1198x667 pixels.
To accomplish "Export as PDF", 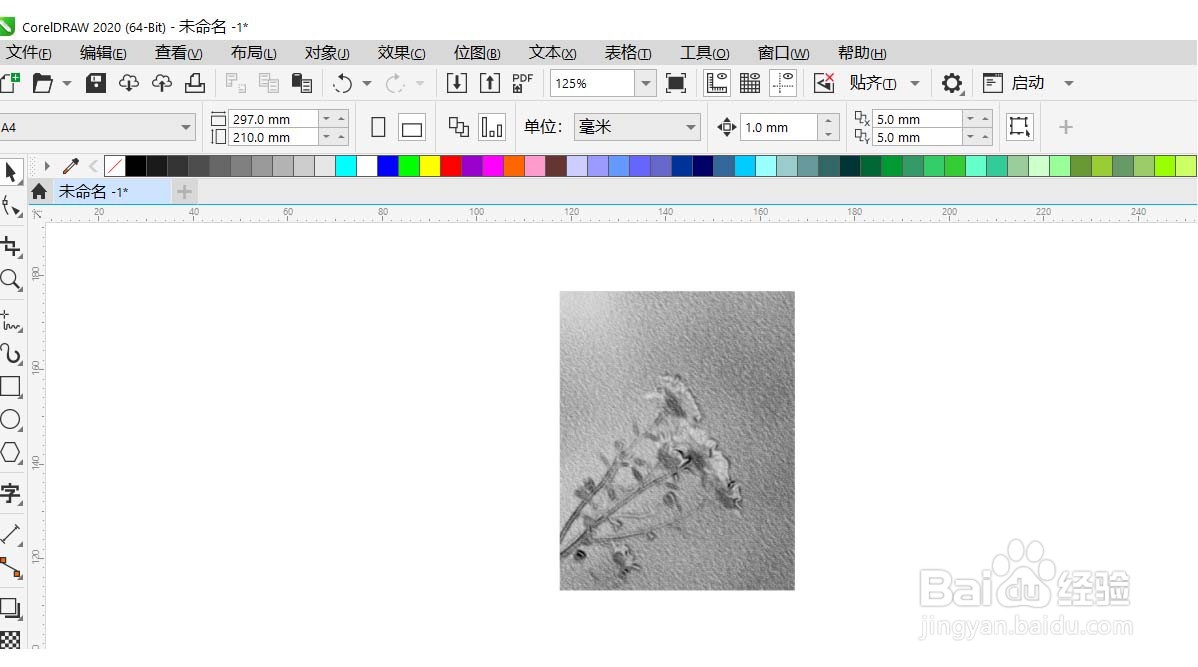I will (521, 83).
